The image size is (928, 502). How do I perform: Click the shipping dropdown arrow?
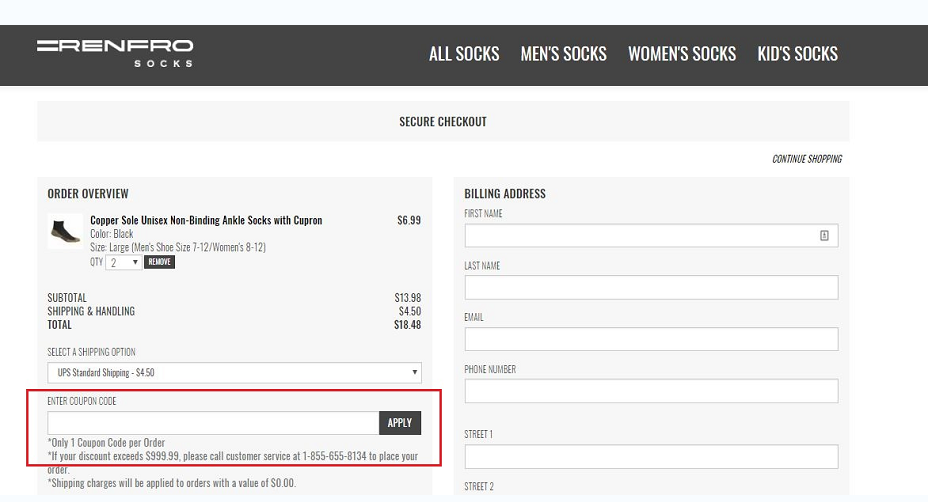414,372
